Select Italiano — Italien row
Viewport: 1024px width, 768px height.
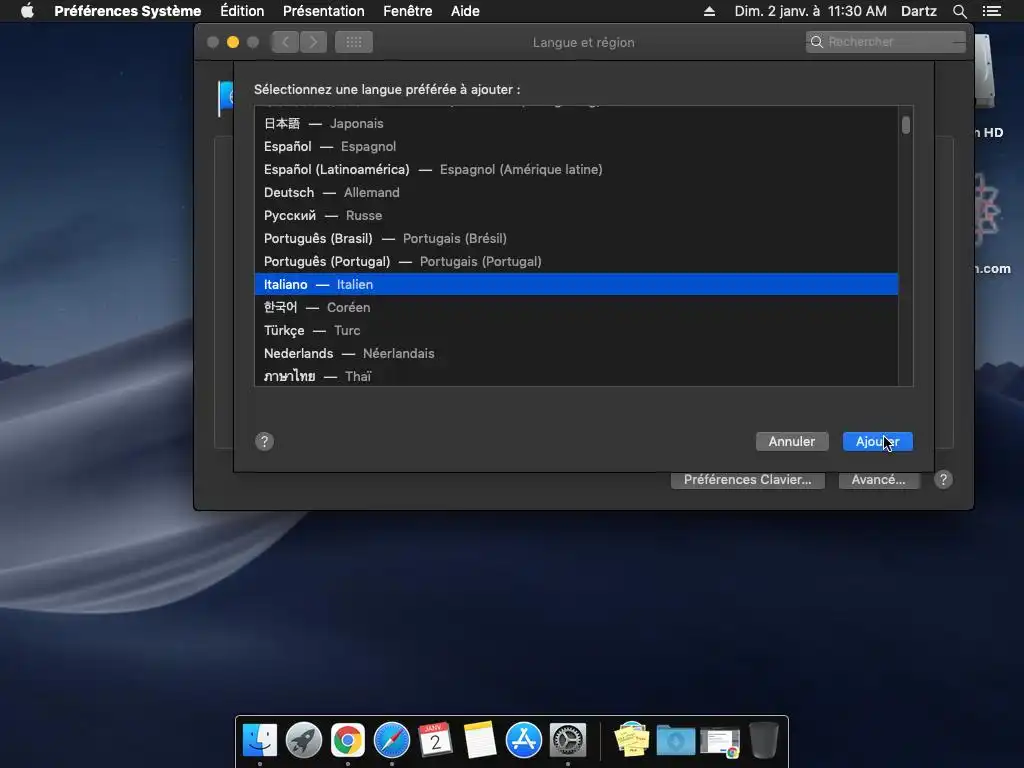tap(576, 284)
